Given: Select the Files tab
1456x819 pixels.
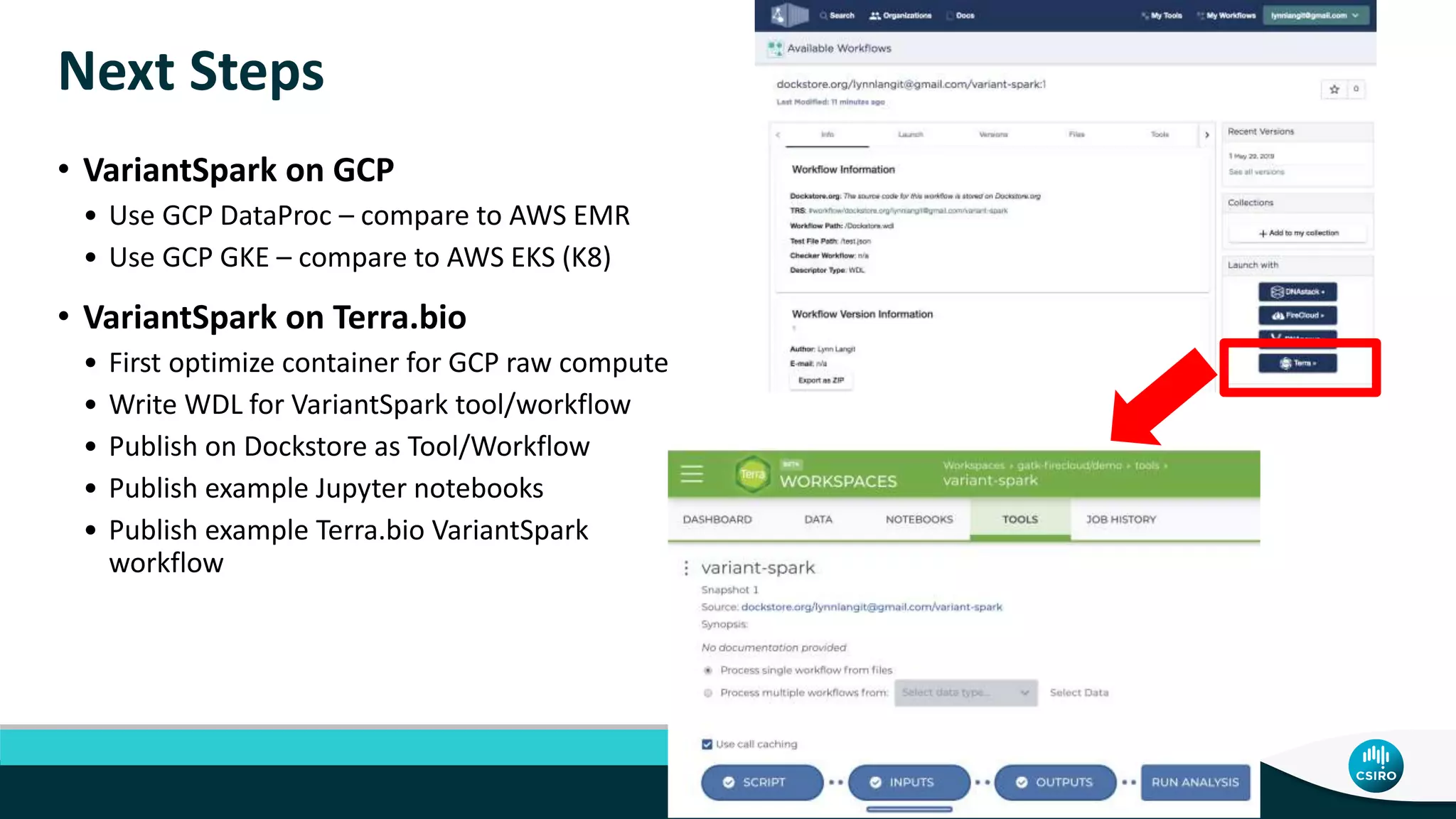Looking at the screenshot, I should 1076,134.
